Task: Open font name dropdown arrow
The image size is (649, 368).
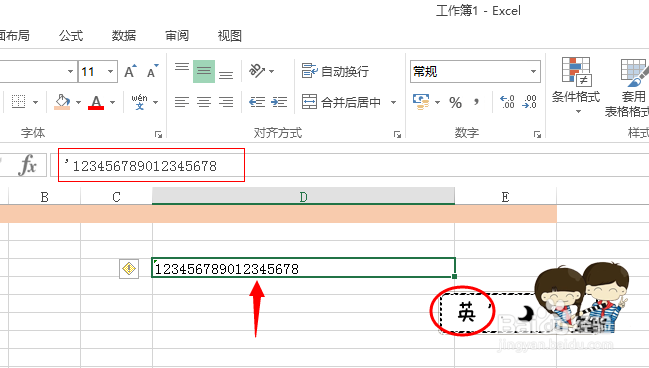Action: 70,72
